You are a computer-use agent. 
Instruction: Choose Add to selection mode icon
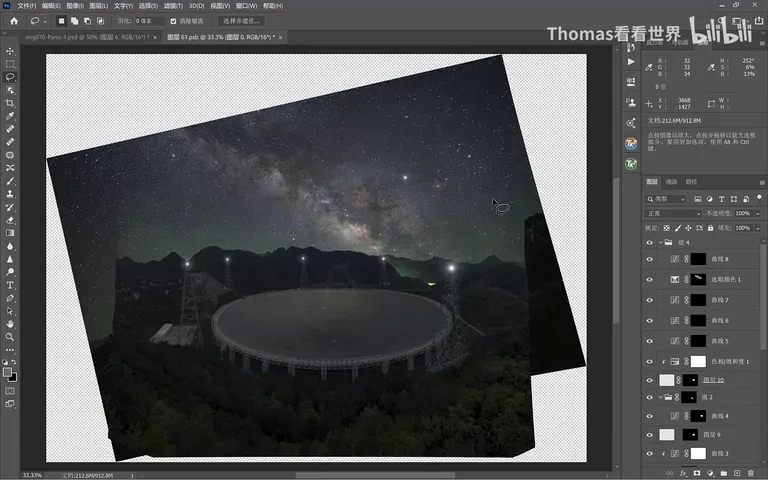[x=74, y=21]
